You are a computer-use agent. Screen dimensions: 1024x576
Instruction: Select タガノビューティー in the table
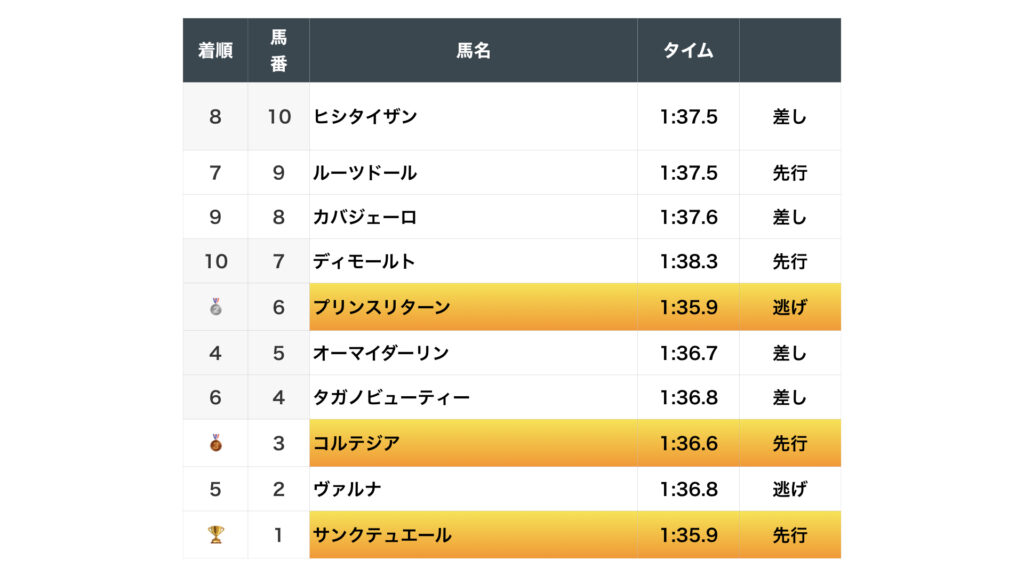point(391,398)
